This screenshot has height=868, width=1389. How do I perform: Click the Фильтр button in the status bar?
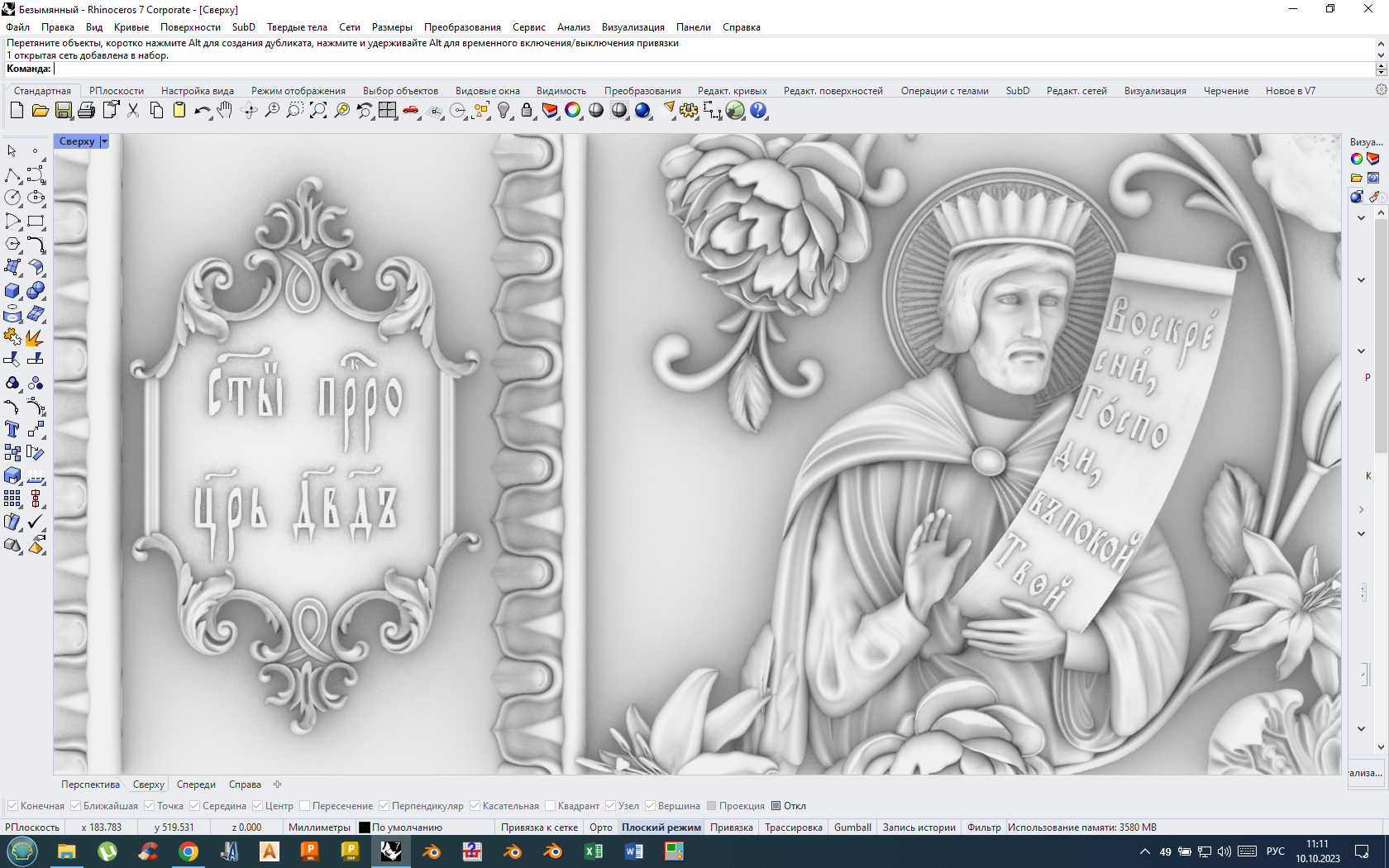[x=984, y=827]
